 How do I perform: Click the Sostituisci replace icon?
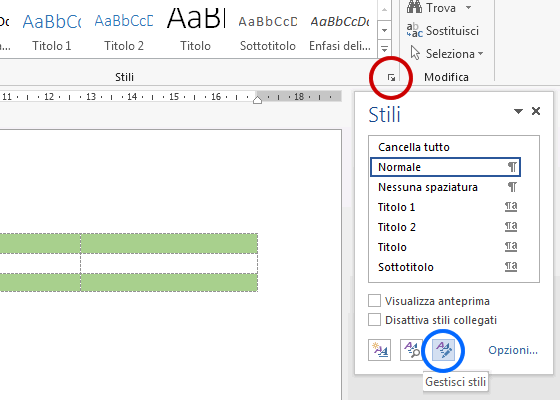click(414, 30)
